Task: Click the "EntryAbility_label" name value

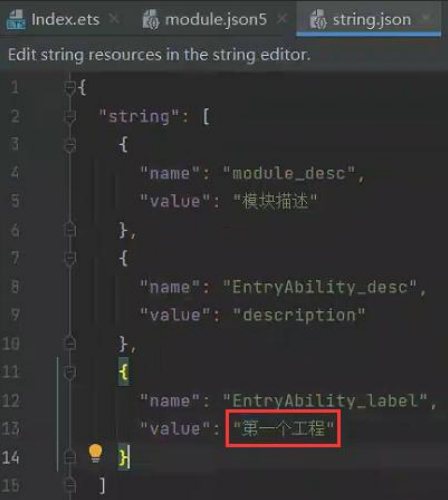Action: (325, 400)
